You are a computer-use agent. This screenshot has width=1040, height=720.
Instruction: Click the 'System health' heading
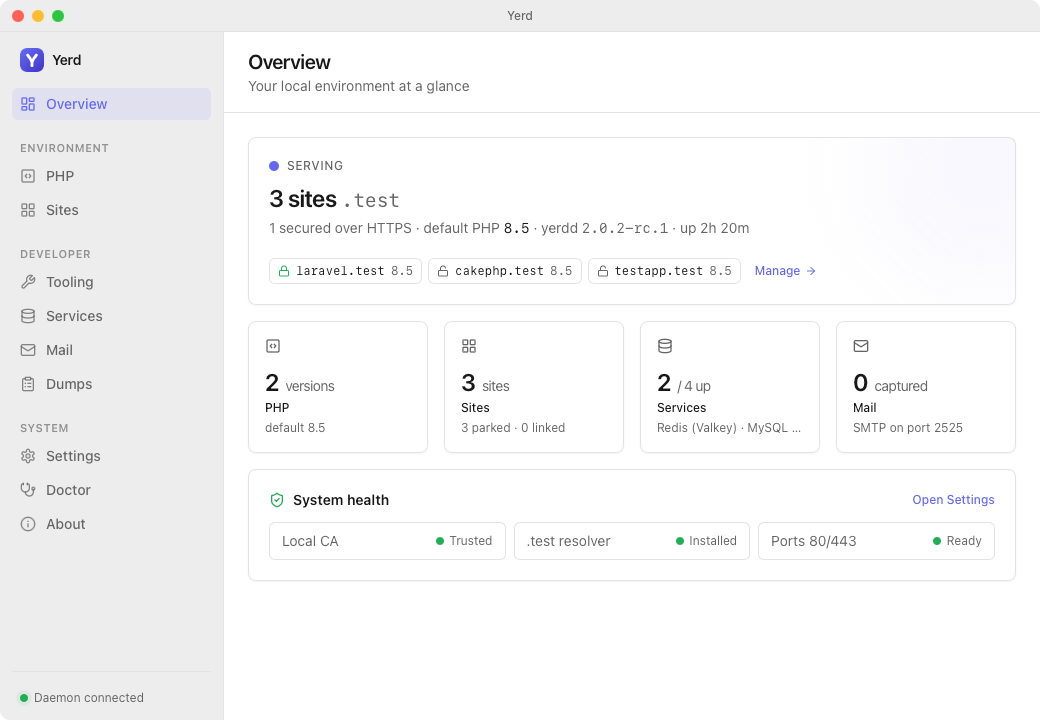coord(341,500)
